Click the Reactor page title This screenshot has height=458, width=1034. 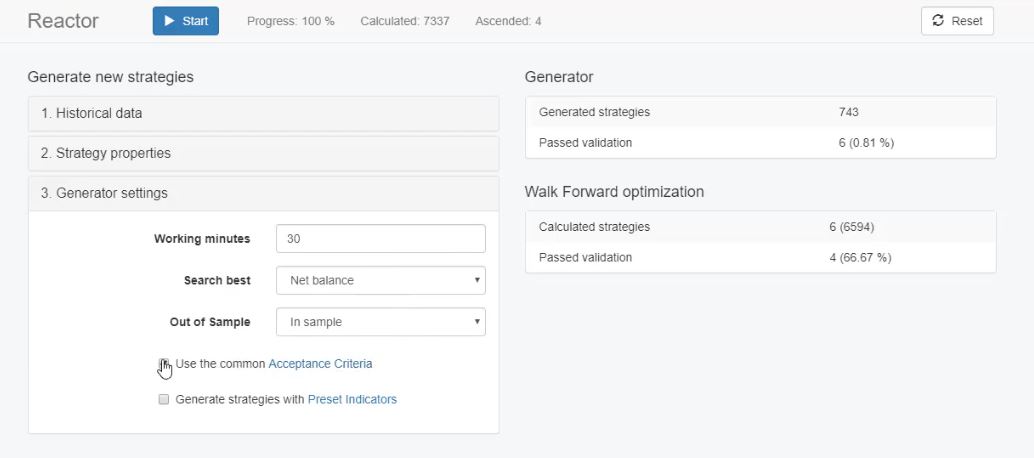[62, 21]
